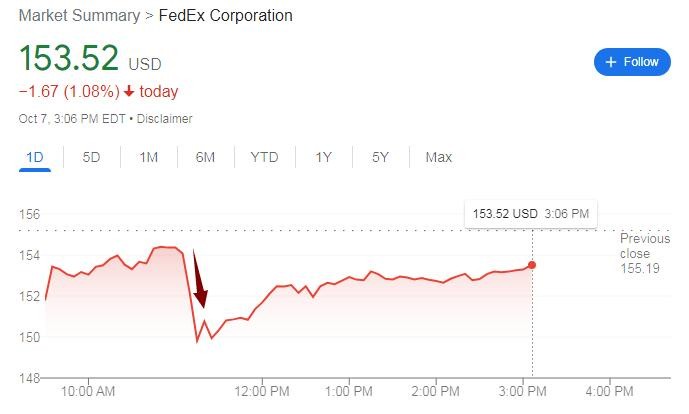The width and height of the screenshot is (689, 414).
Task: Click the plus icon in Follow
Action: (x=609, y=62)
